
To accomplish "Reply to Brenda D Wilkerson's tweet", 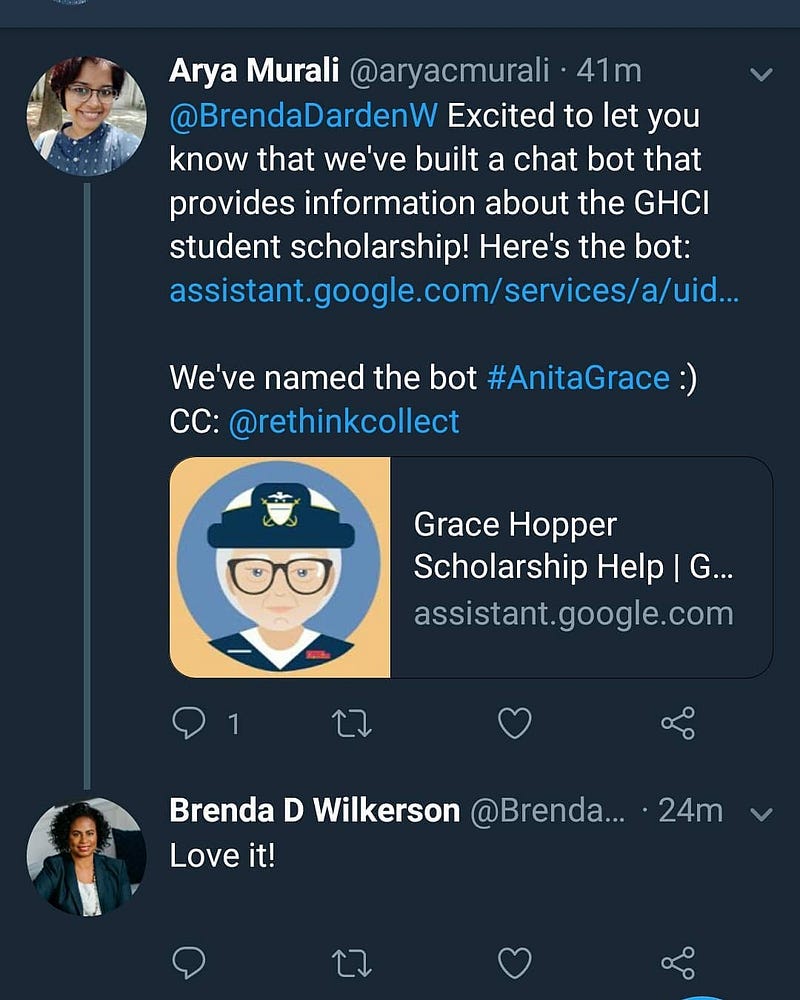I will [189, 963].
